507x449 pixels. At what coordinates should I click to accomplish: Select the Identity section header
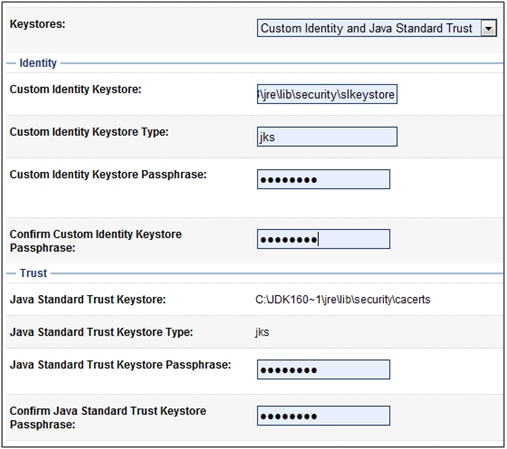point(38,63)
